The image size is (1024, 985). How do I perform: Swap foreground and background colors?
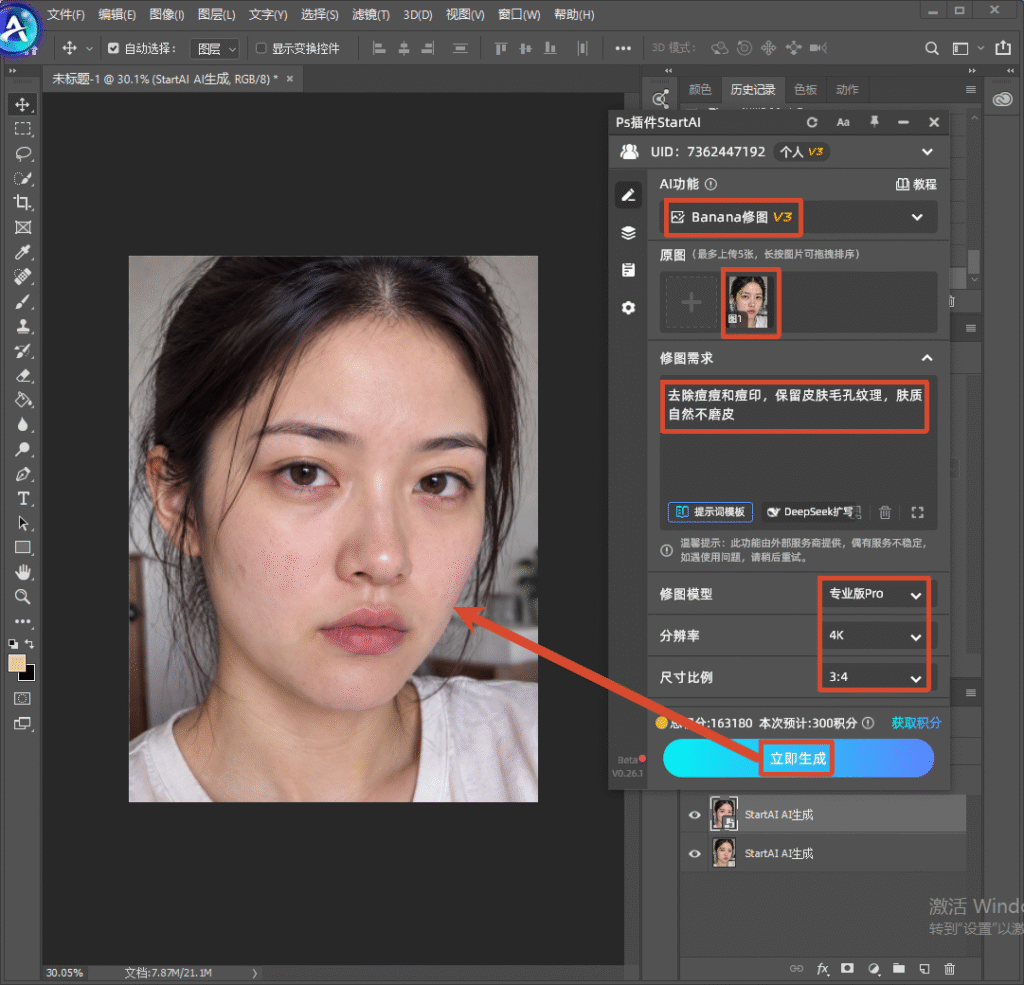tap(29, 644)
